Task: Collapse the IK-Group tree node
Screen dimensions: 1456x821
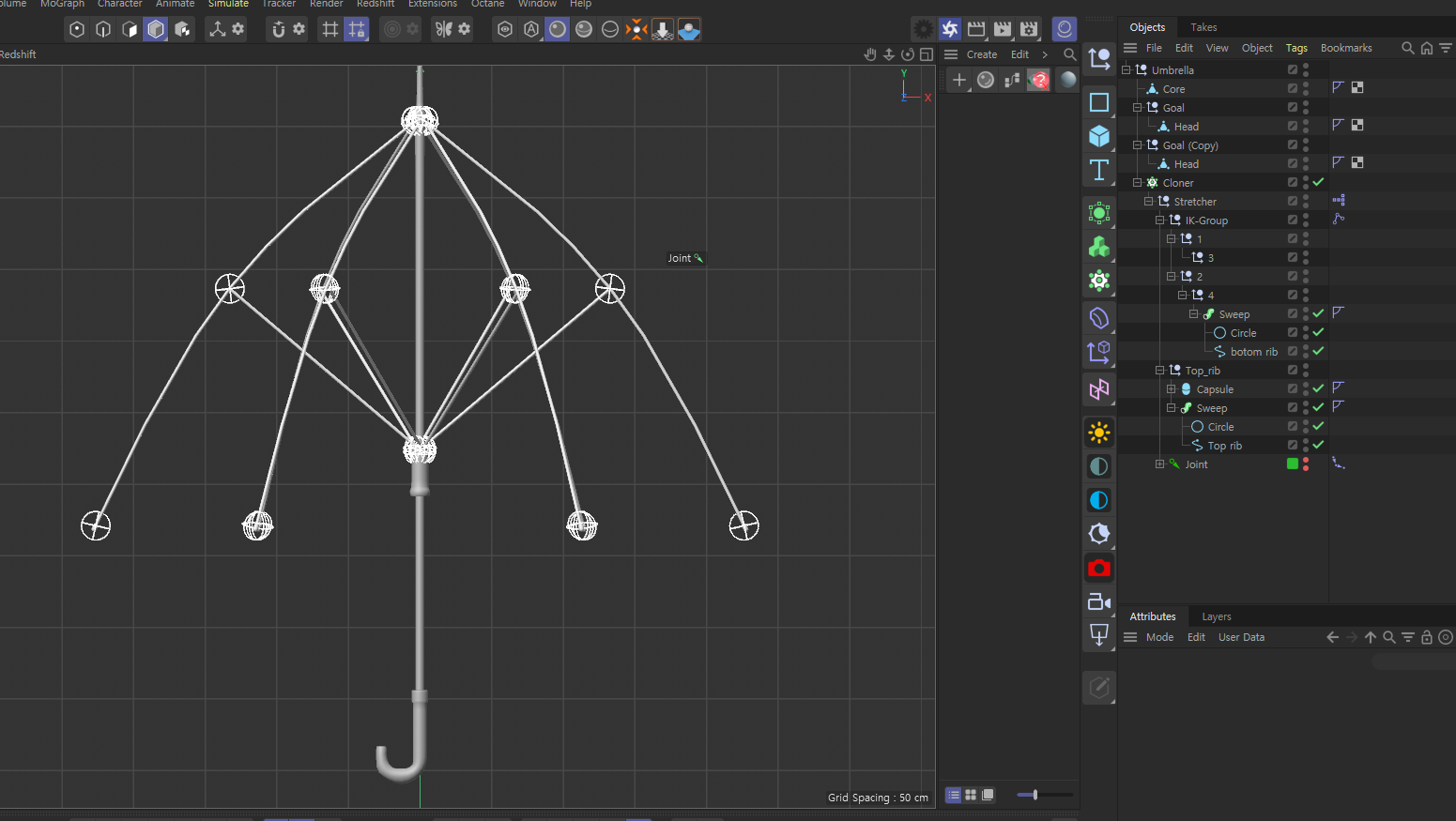Action: tap(1160, 220)
